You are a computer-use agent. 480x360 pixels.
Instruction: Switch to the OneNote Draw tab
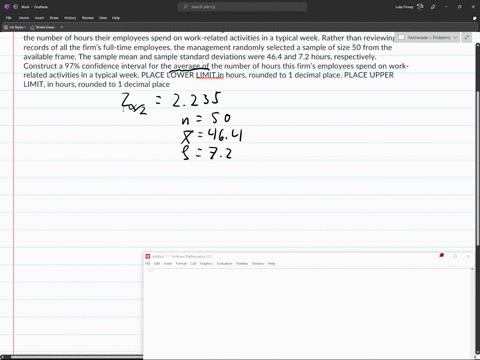(x=54, y=18)
